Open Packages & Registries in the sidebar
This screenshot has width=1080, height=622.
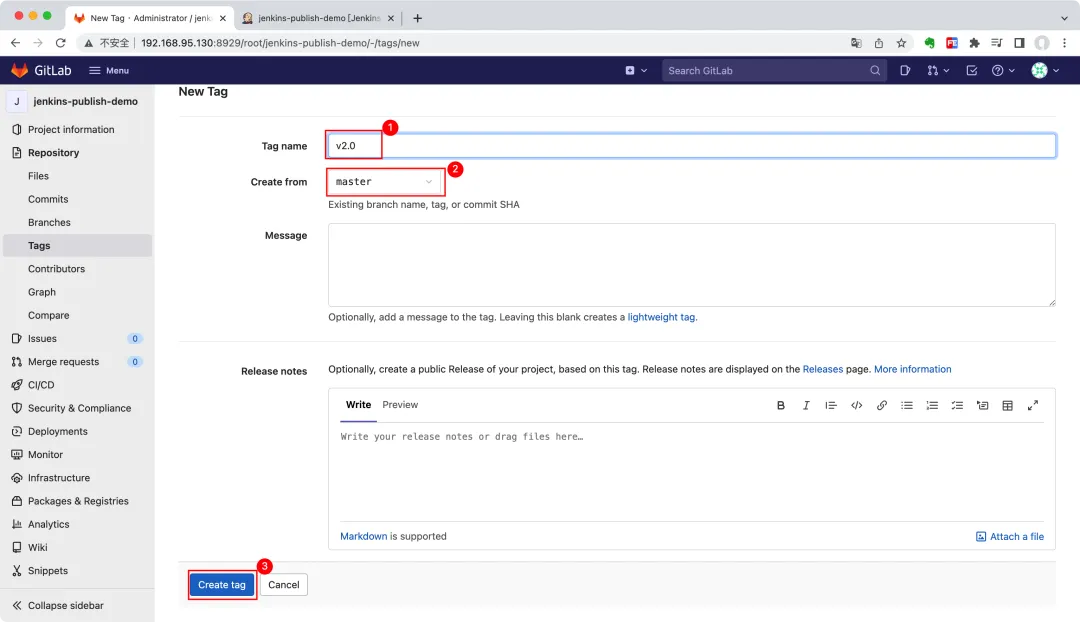coord(77,501)
